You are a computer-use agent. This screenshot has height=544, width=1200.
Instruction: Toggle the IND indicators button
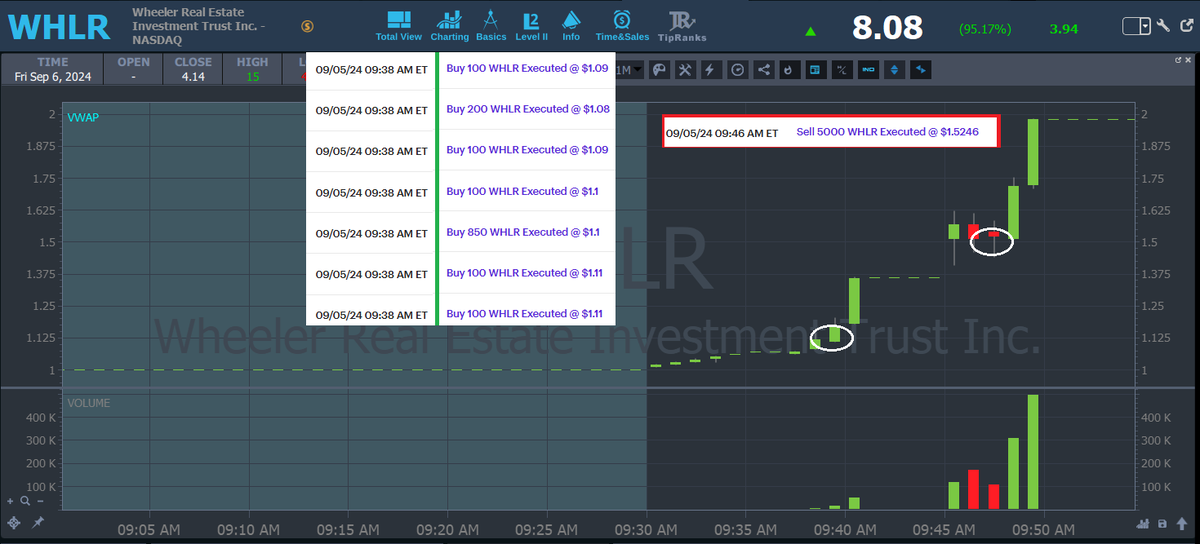[x=868, y=70]
